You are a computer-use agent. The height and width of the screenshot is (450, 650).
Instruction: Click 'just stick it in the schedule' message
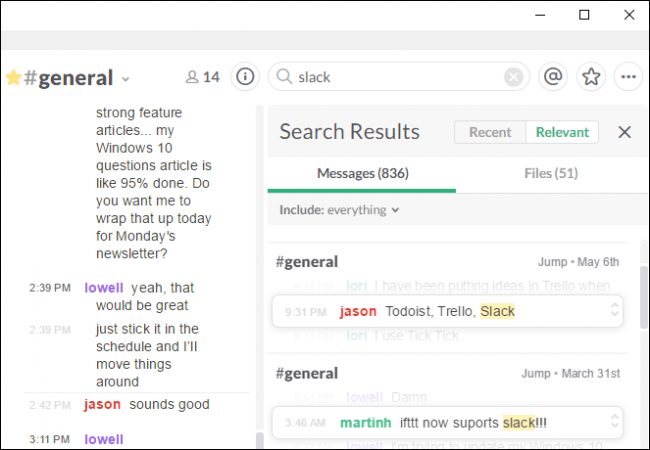[x=147, y=355]
